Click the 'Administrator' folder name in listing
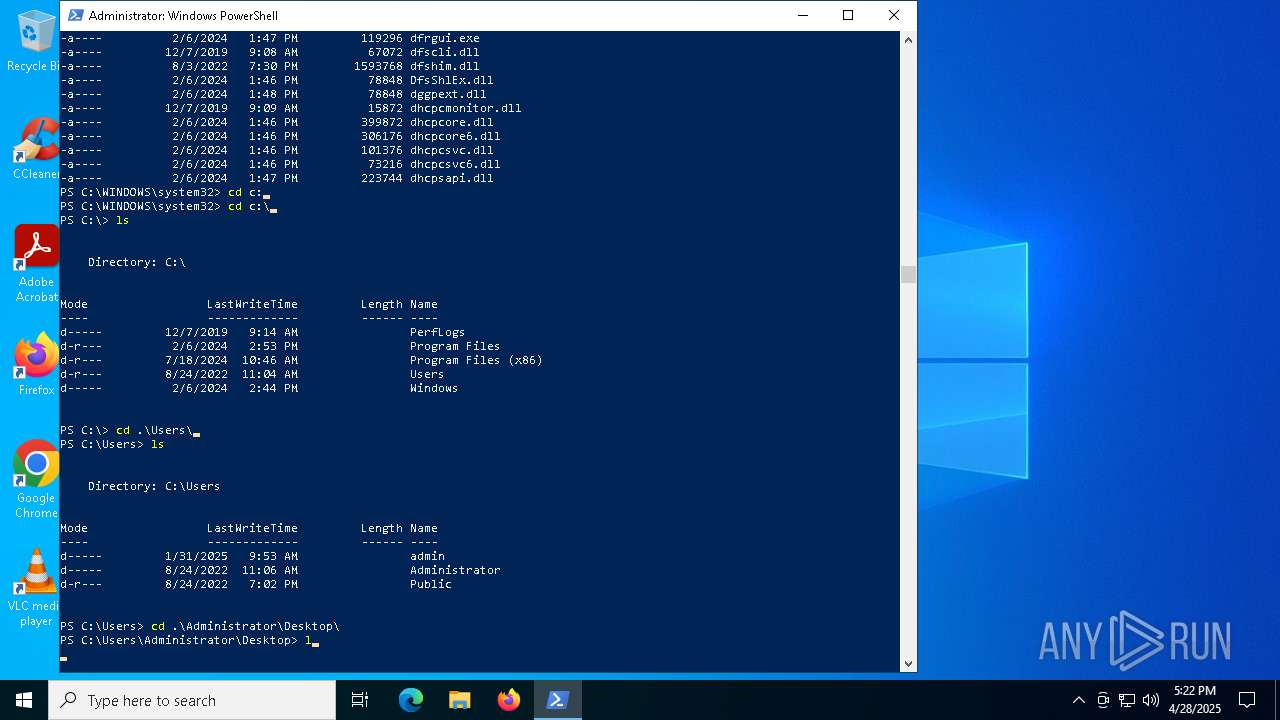Screen dimensions: 1280x720 455,570
